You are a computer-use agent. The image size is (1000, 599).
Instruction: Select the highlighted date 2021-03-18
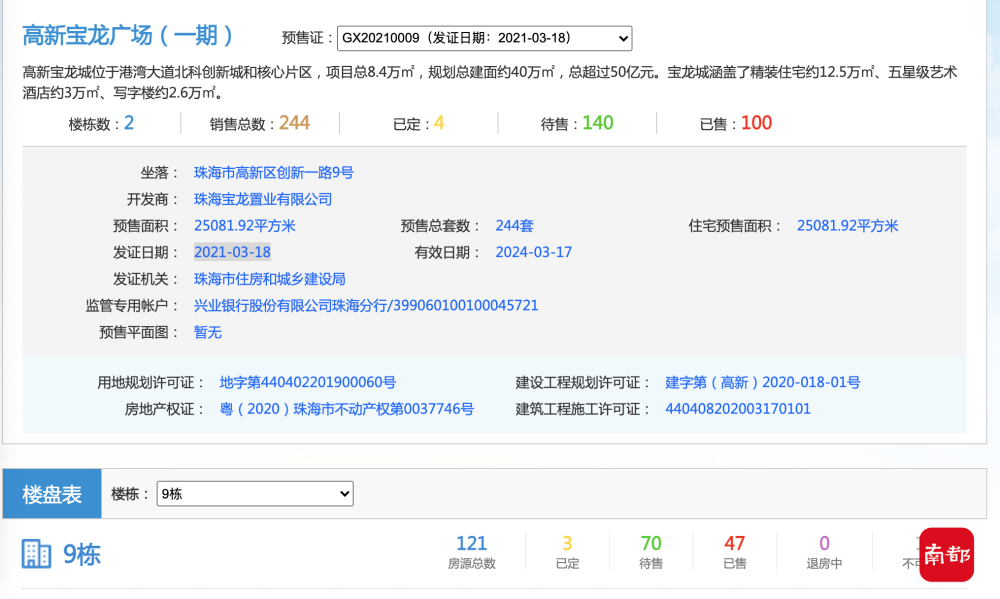point(232,252)
